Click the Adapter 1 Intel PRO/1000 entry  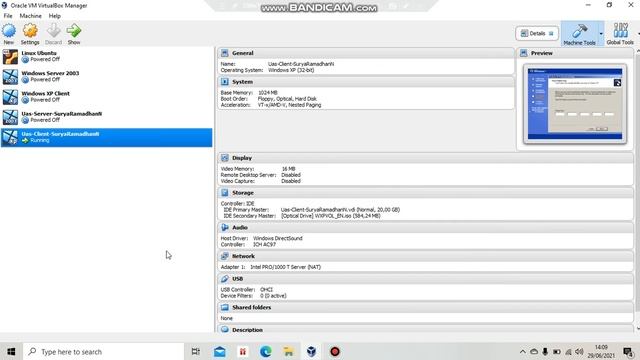(285, 267)
